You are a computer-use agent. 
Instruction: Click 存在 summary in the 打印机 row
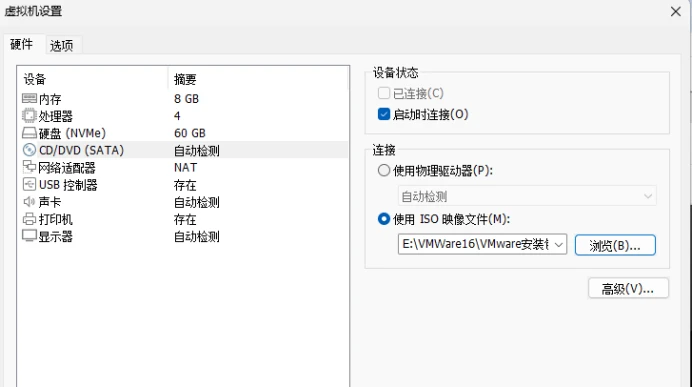pyautogui.click(x=185, y=220)
